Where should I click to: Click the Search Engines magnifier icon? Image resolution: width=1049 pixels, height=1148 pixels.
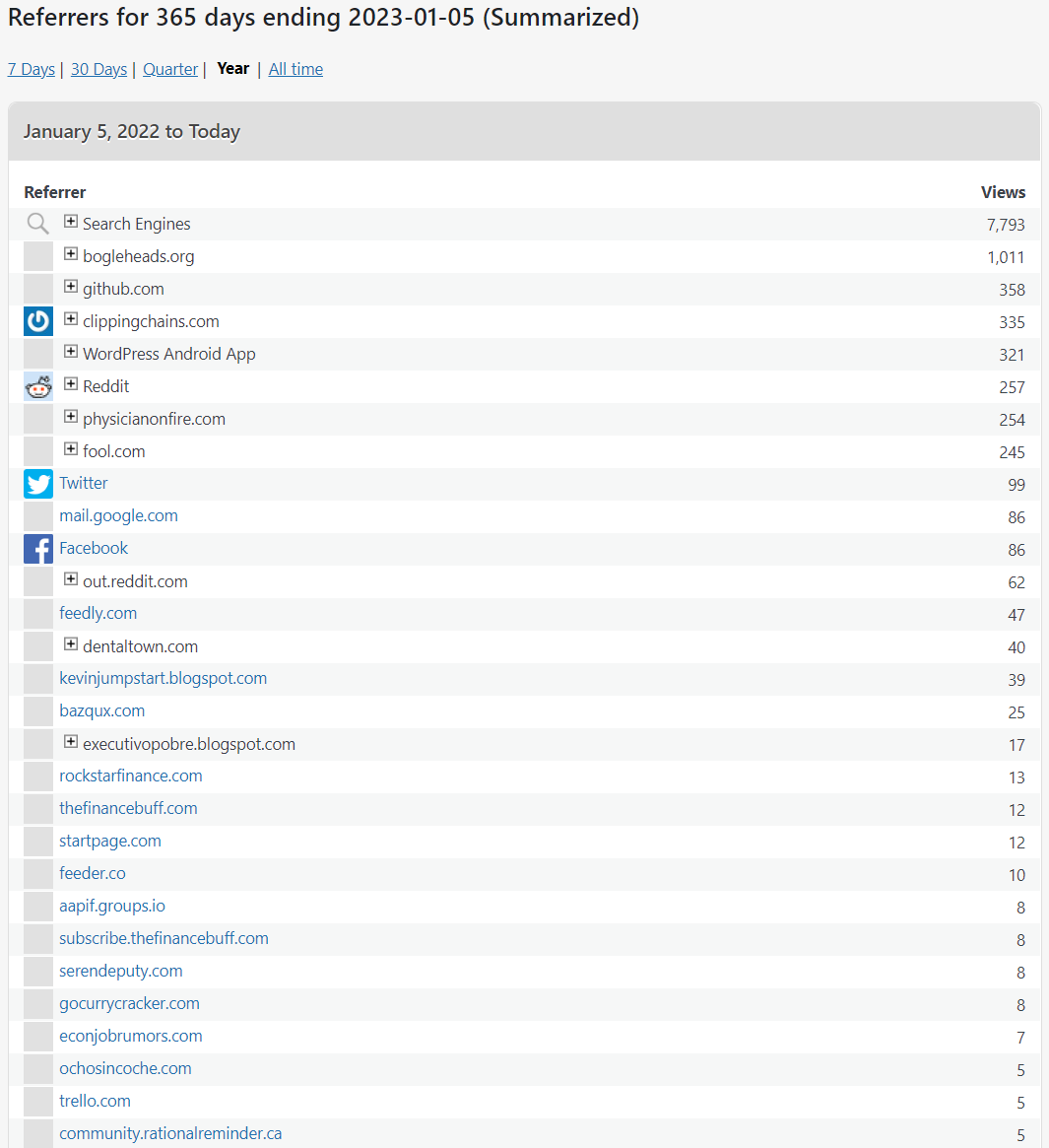pyautogui.click(x=38, y=224)
